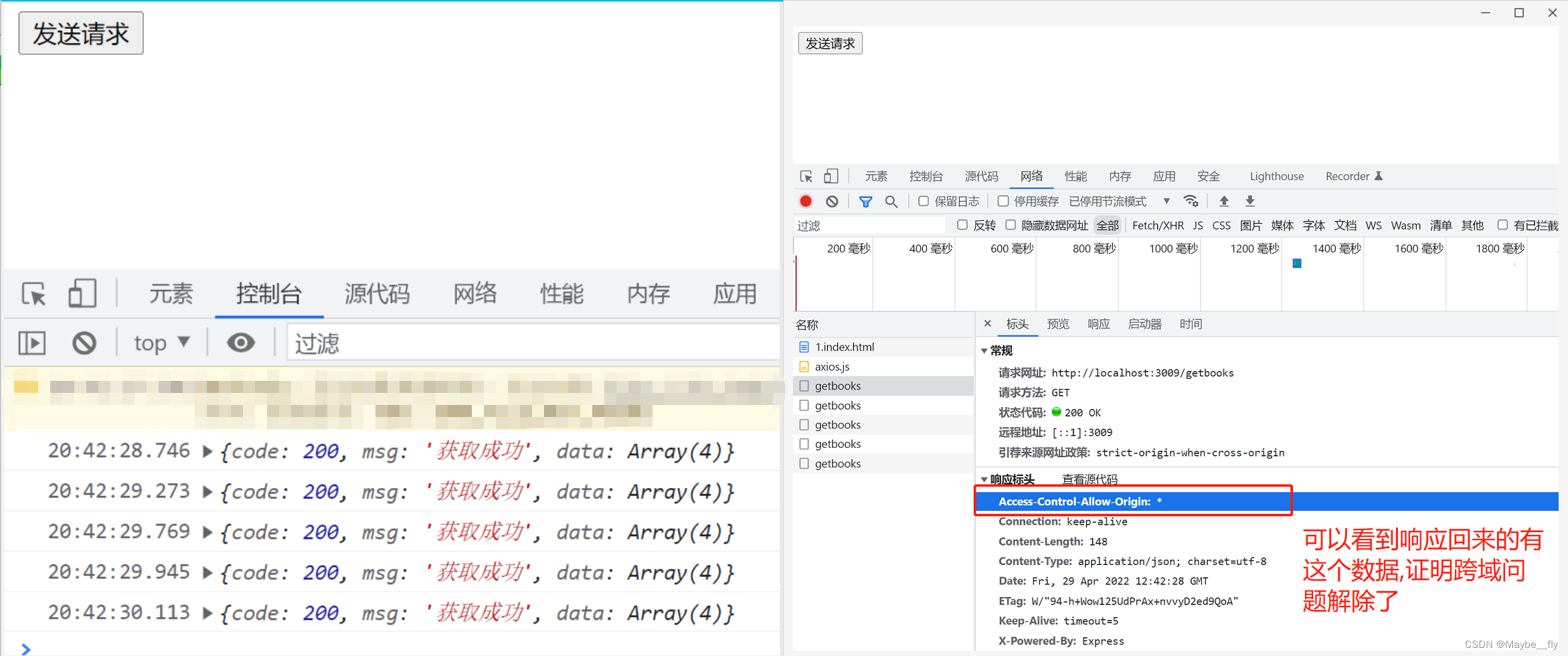The height and width of the screenshot is (656, 1568).
Task: Click the small 发送请求 button in right window
Action: (830, 44)
